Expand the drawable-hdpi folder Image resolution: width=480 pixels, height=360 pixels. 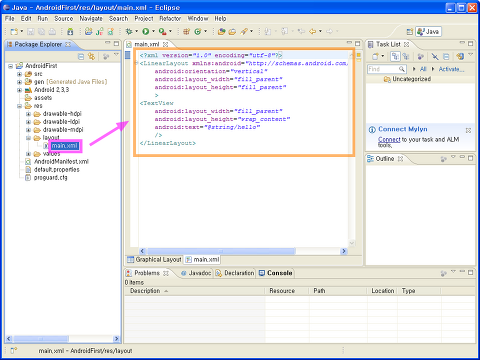tap(28, 114)
